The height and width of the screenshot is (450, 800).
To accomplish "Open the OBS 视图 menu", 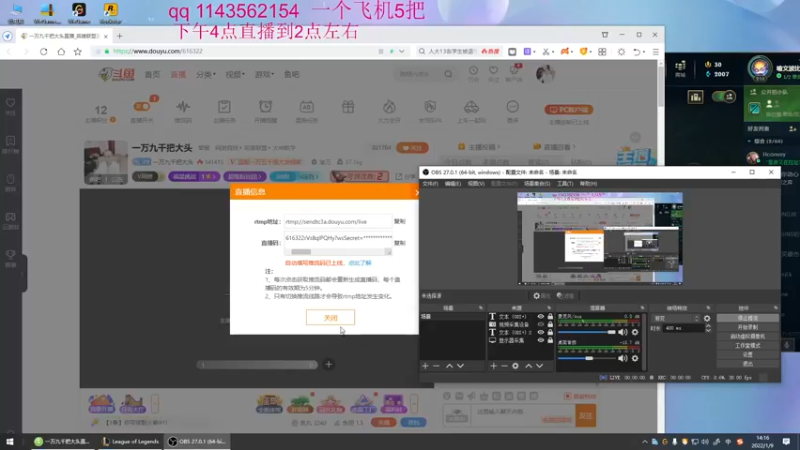I will [476, 184].
